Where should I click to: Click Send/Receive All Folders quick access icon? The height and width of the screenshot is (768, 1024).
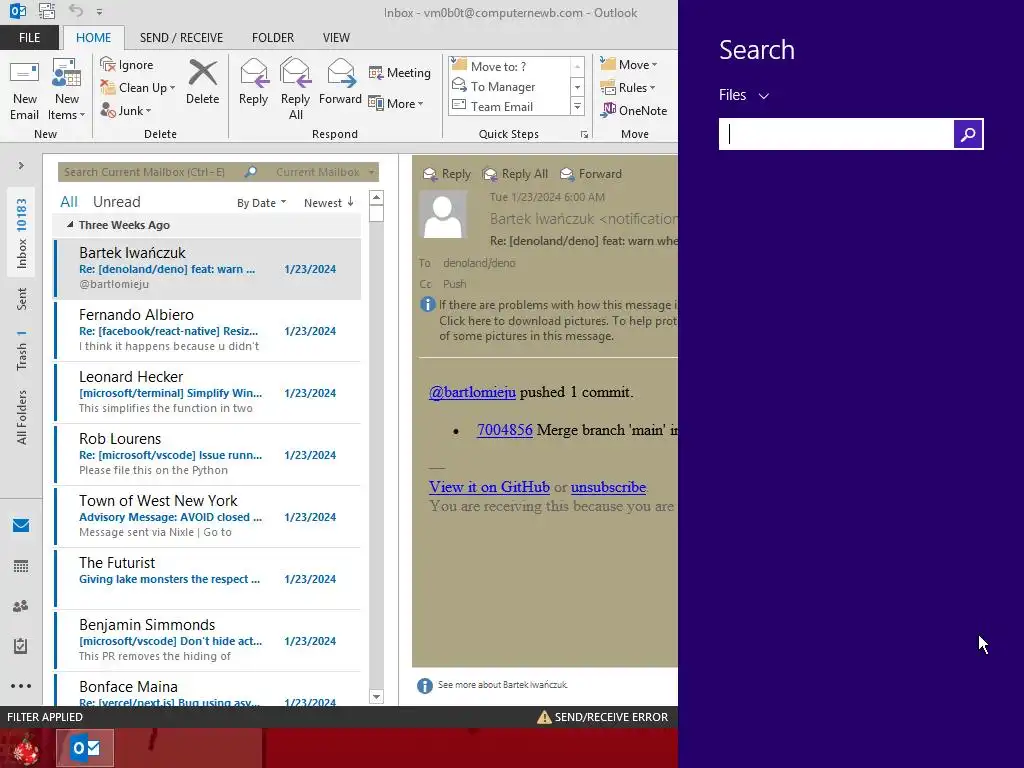pyautogui.click(x=47, y=11)
